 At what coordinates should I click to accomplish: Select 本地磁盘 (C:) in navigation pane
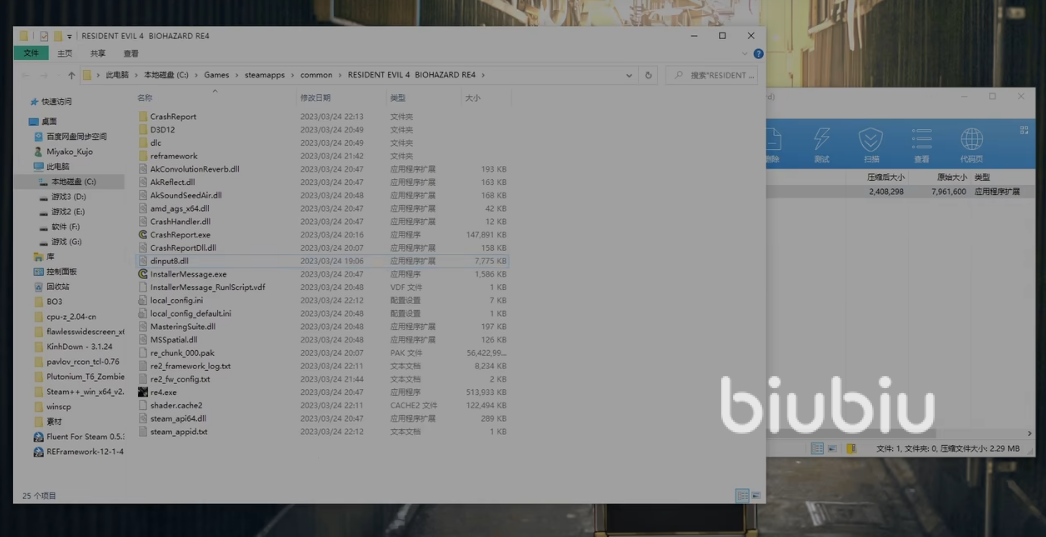pos(76,182)
